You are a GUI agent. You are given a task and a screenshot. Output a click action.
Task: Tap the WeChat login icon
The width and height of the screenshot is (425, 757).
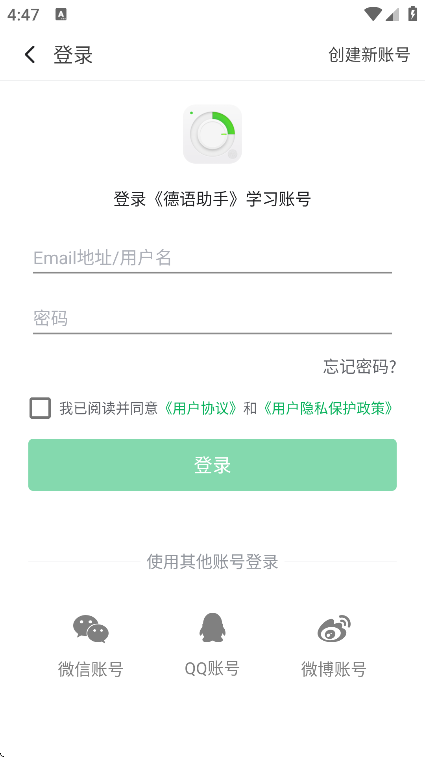(91, 629)
